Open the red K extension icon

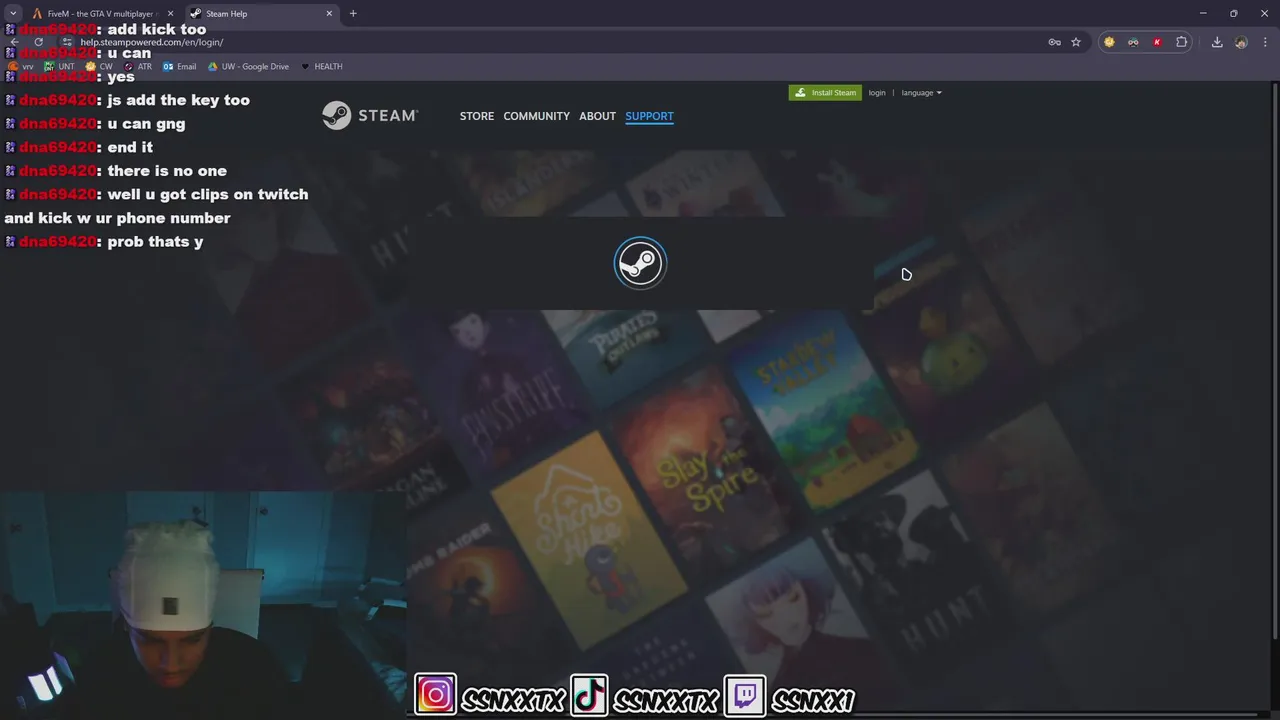pyautogui.click(x=1157, y=42)
